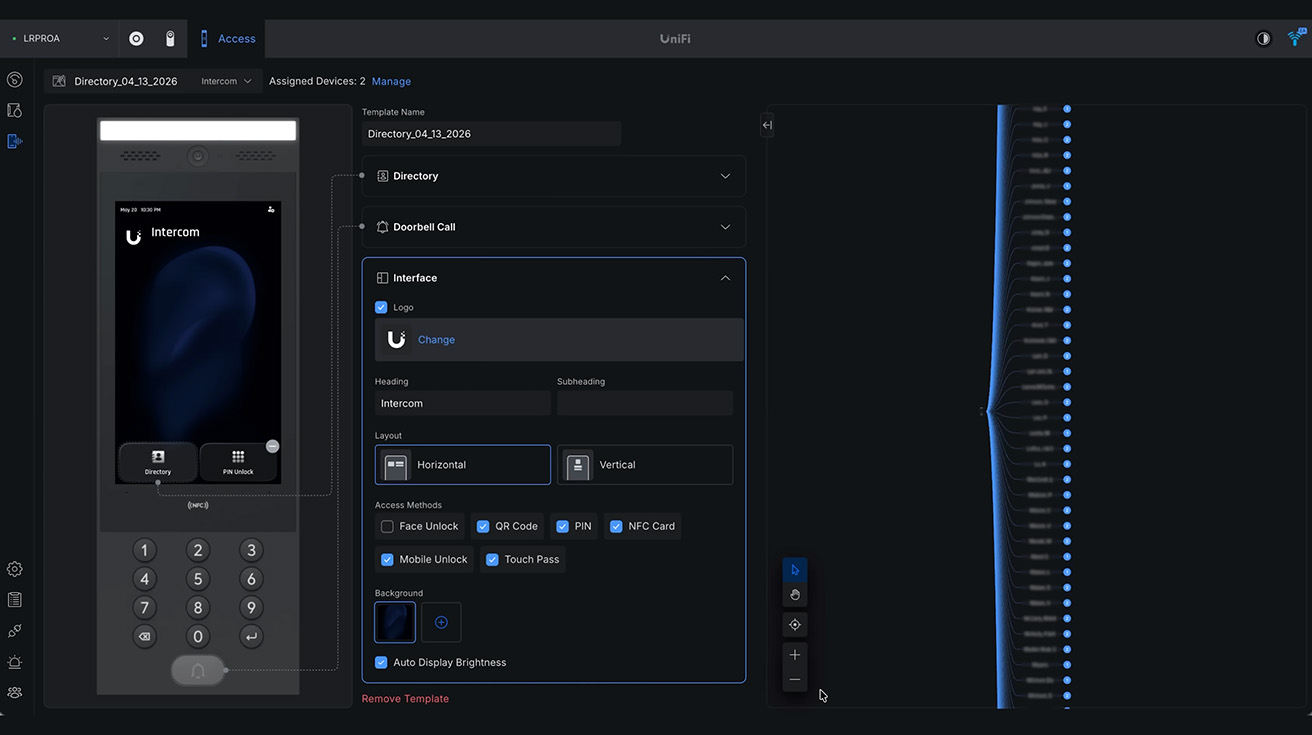Edit the Template Name field
Screen dimensions: 1312x735
[x=491, y=134]
